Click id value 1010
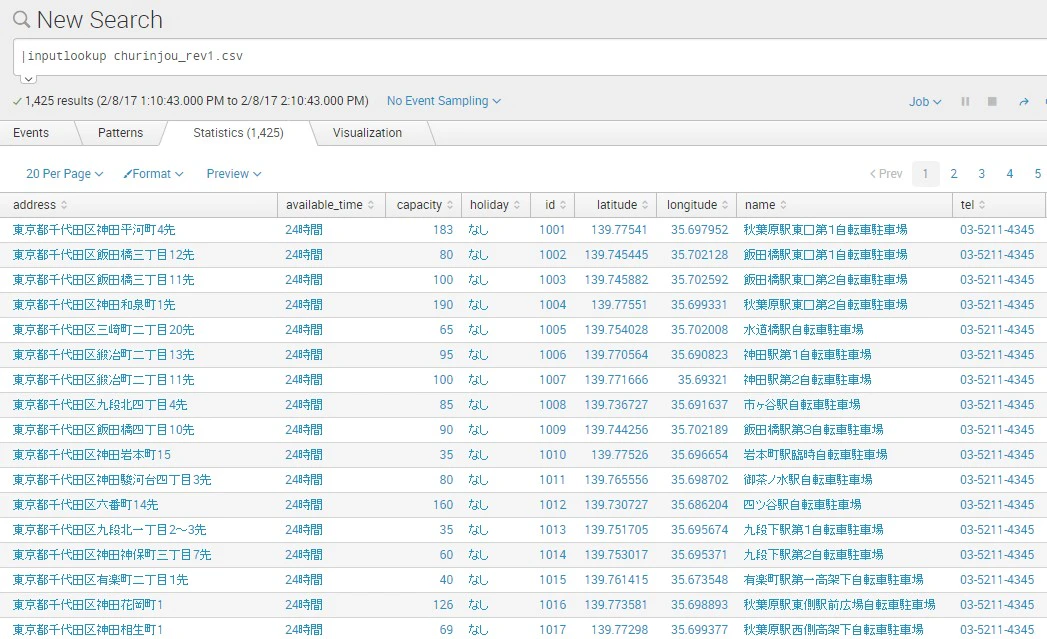Screen dimensions: 1047x639 (x=553, y=455)
